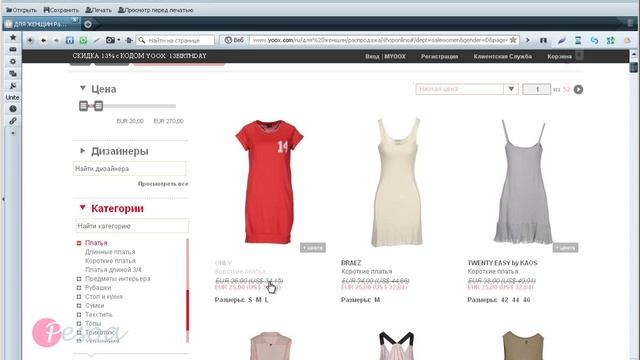
Task: Check the Предметы интерьера category box
Action: [x=79, y=279]
